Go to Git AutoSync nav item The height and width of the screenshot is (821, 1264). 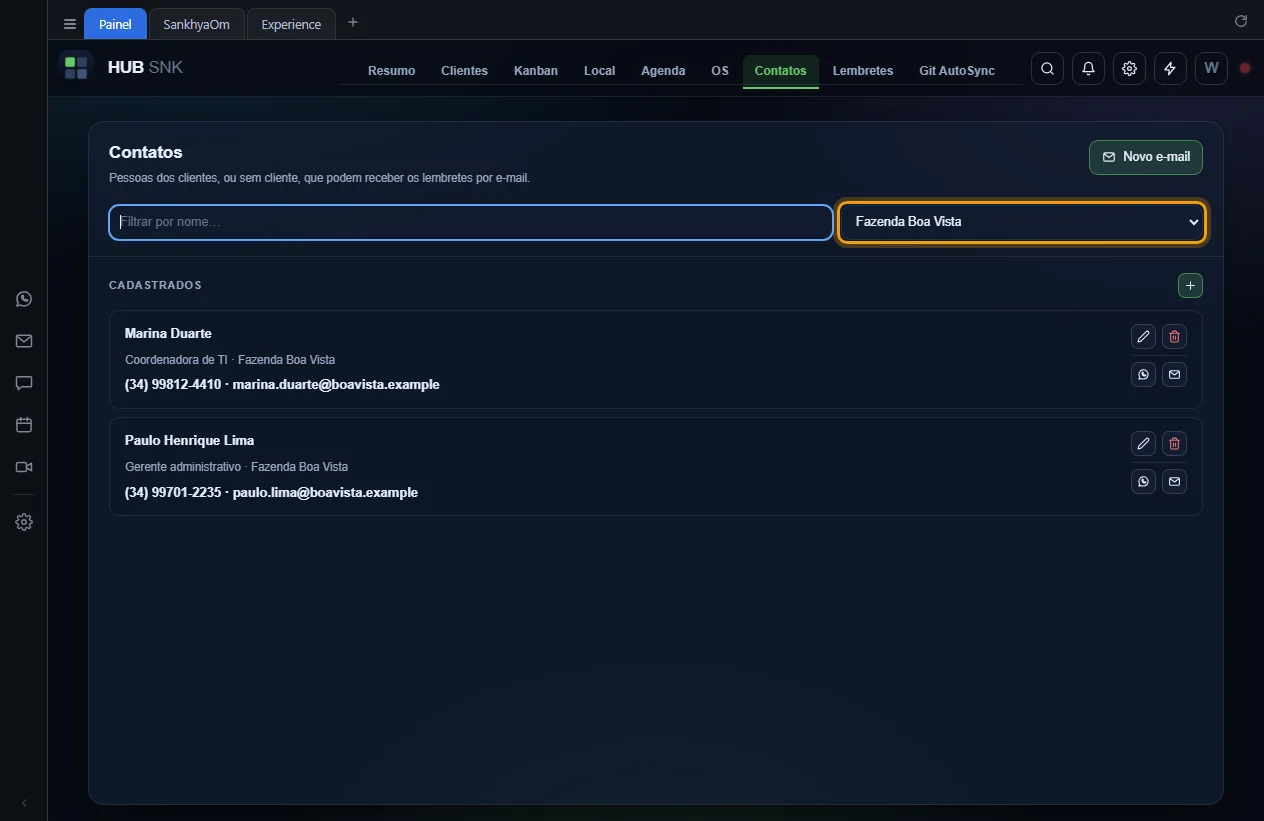pyautogui.click(x=957, y=71)
